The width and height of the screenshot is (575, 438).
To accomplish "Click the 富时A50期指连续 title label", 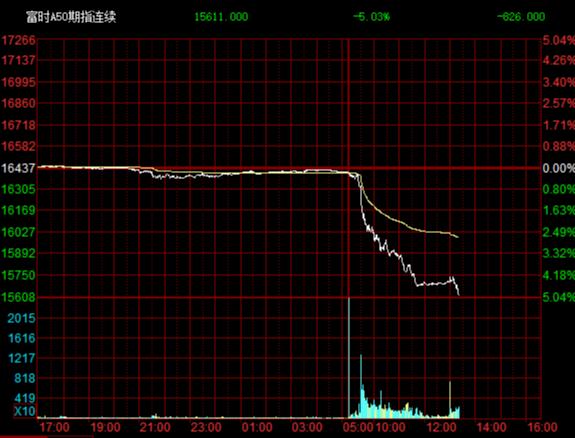I will [x=71, y=17].
